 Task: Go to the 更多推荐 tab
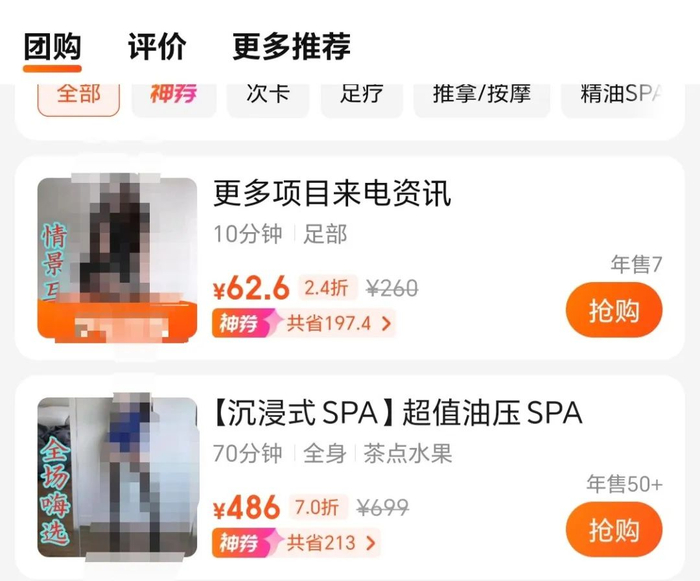tap(291, 46)
